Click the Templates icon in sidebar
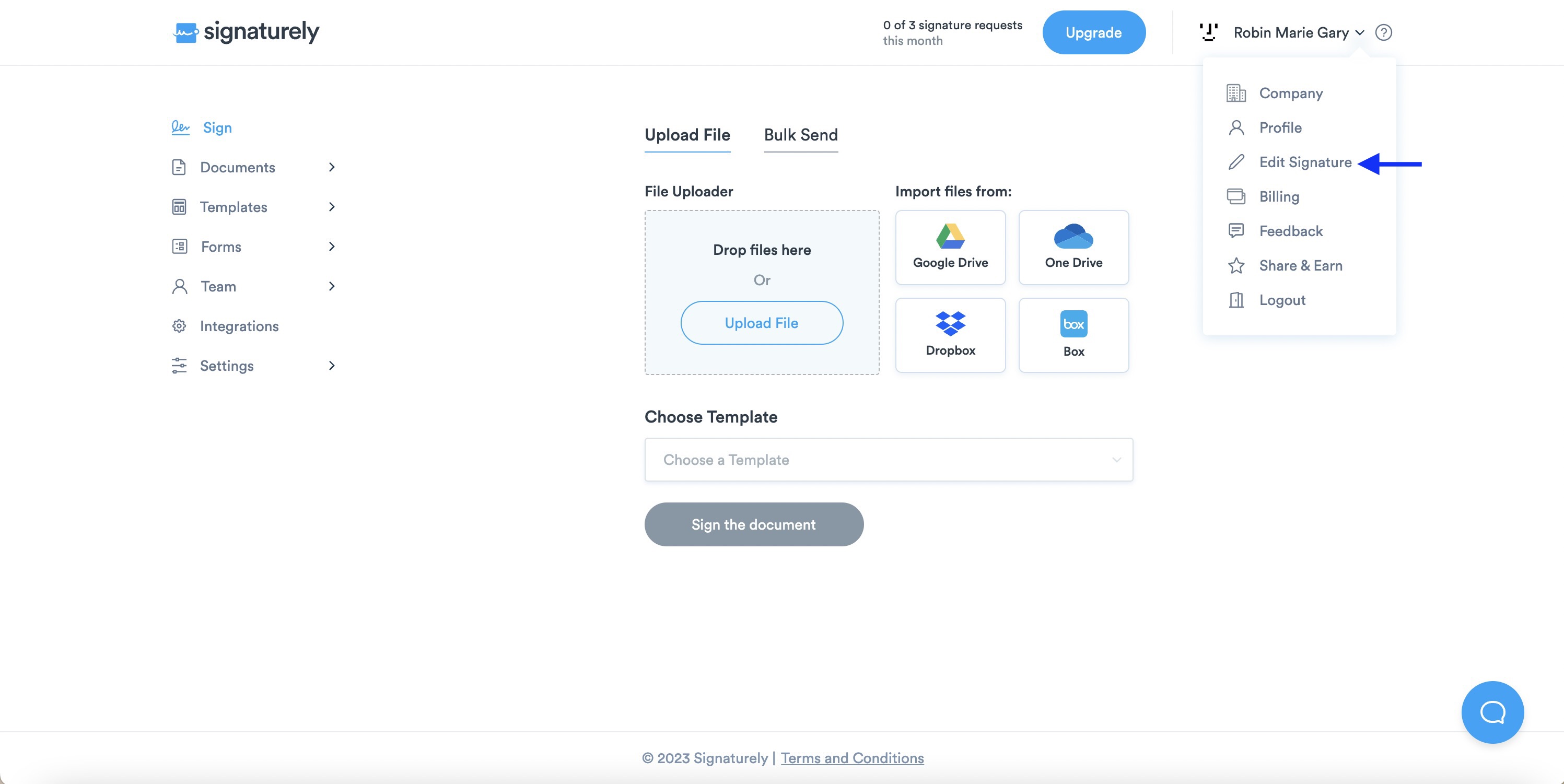Viewport: 1564px width, 784px height. (x=179, y=207)
